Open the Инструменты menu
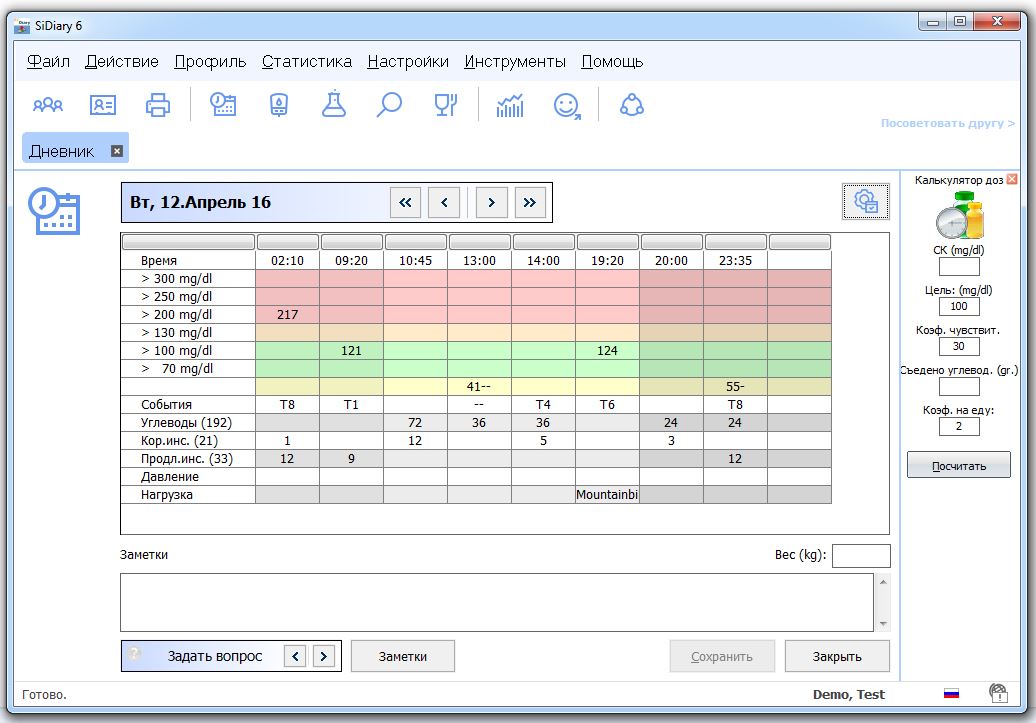 click(x=514, y=61)
